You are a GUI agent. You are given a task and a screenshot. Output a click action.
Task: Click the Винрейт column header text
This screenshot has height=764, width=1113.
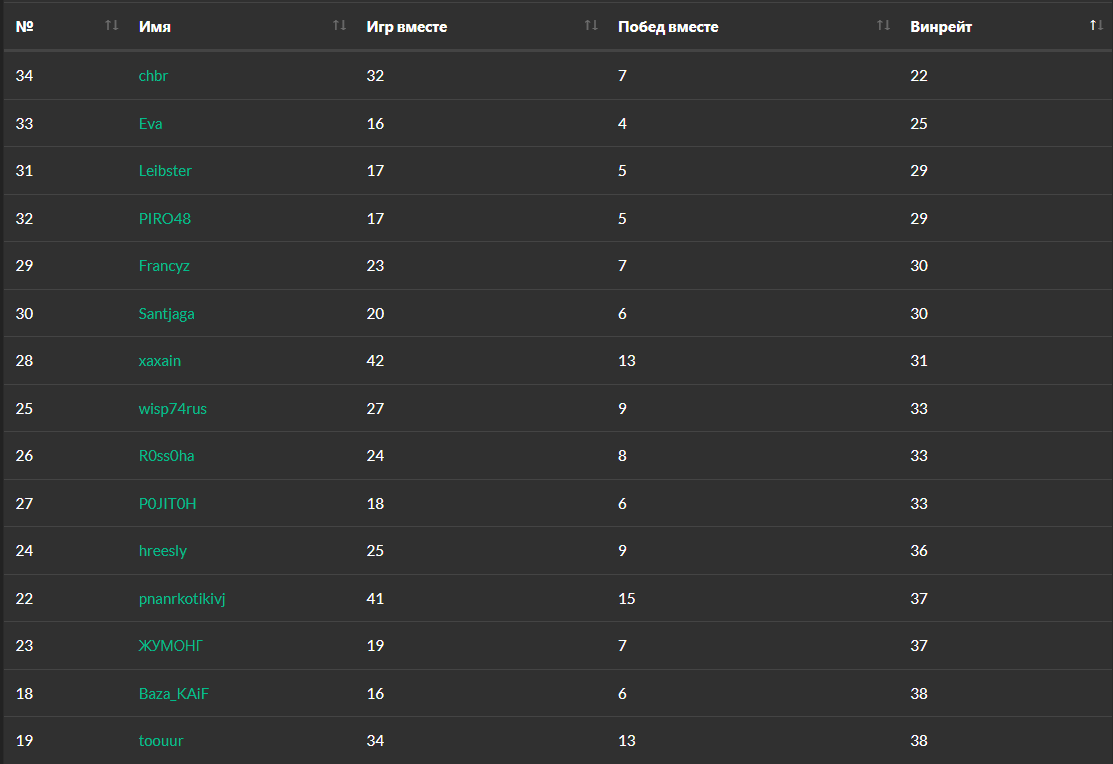click(x=941, y=27)
